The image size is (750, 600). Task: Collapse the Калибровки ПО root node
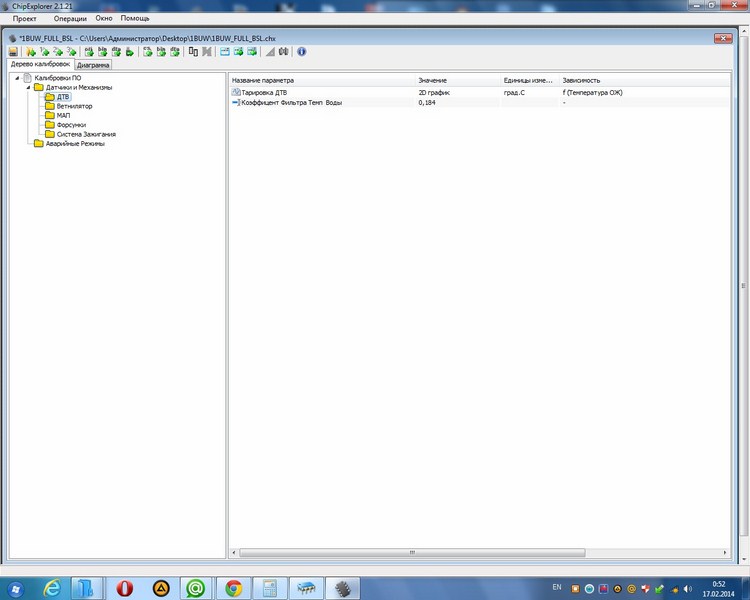pyautogui.click(x=17, y=78)
